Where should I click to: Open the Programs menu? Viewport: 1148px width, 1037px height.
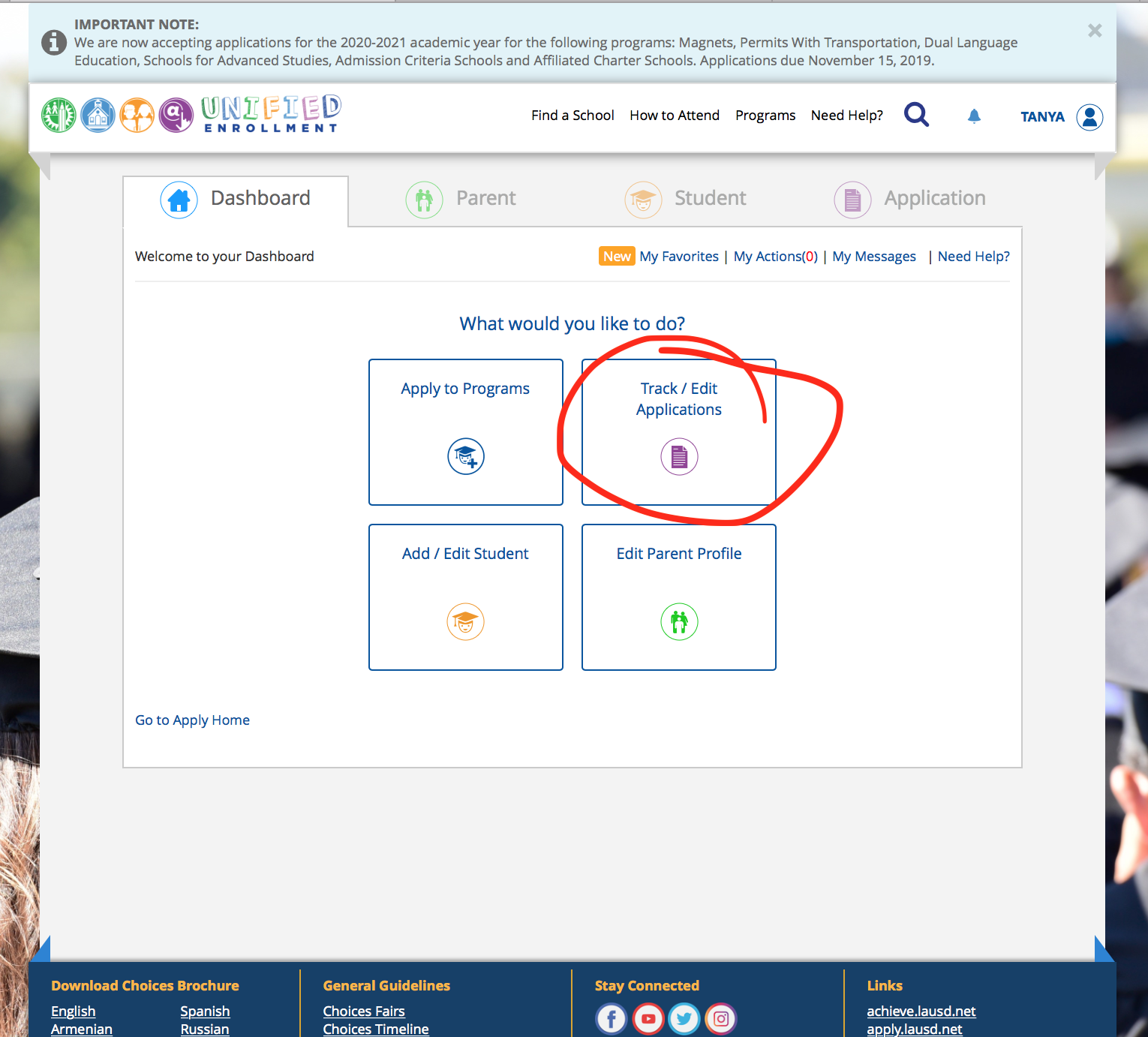tap(765, 116)
